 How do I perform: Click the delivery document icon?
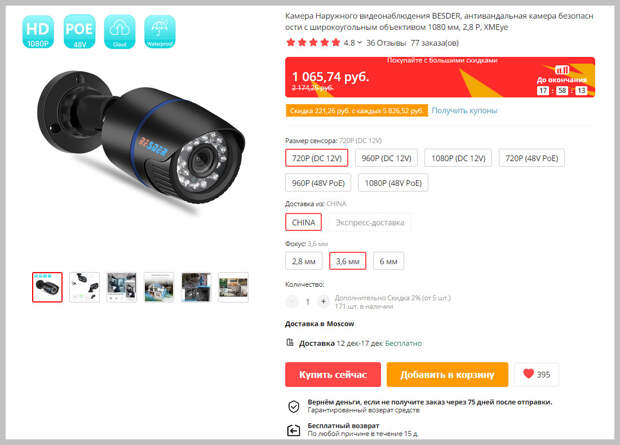(x=290, y=343)
